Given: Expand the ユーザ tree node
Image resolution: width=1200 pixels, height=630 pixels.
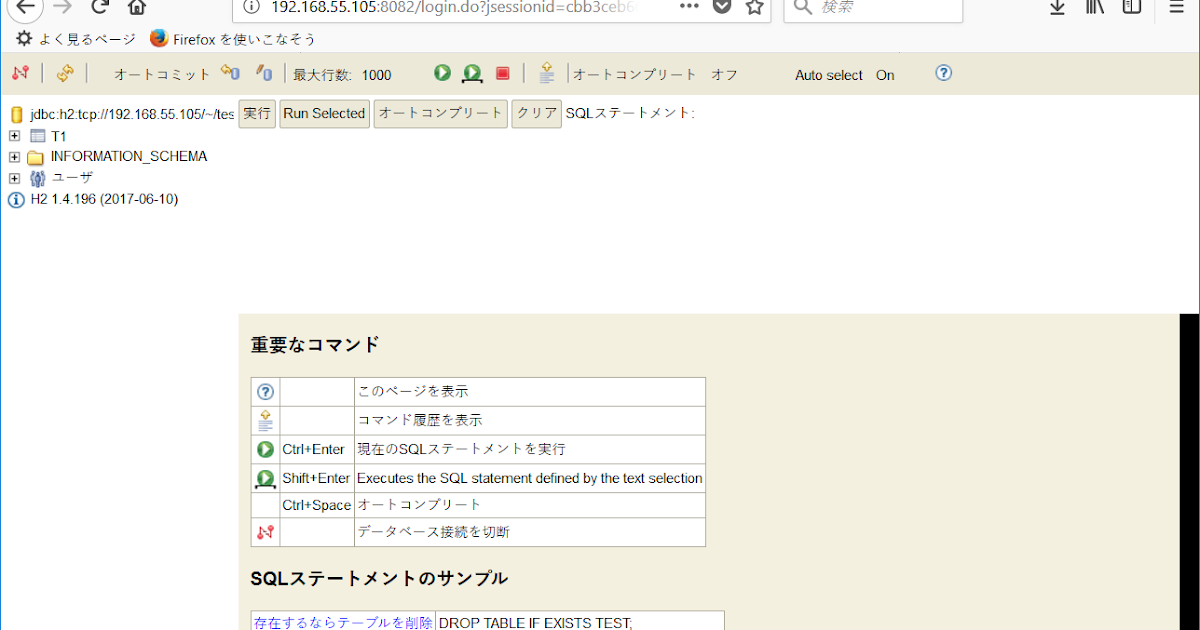Looking at the screenshot, I should click(14, 177).
